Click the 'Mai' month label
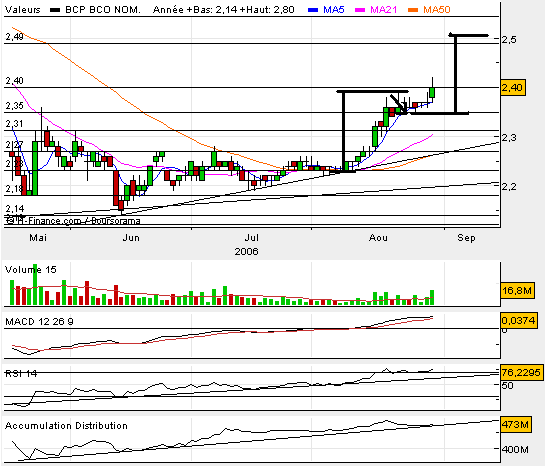This screenshot has height=466, width=545. click(38, 238)
